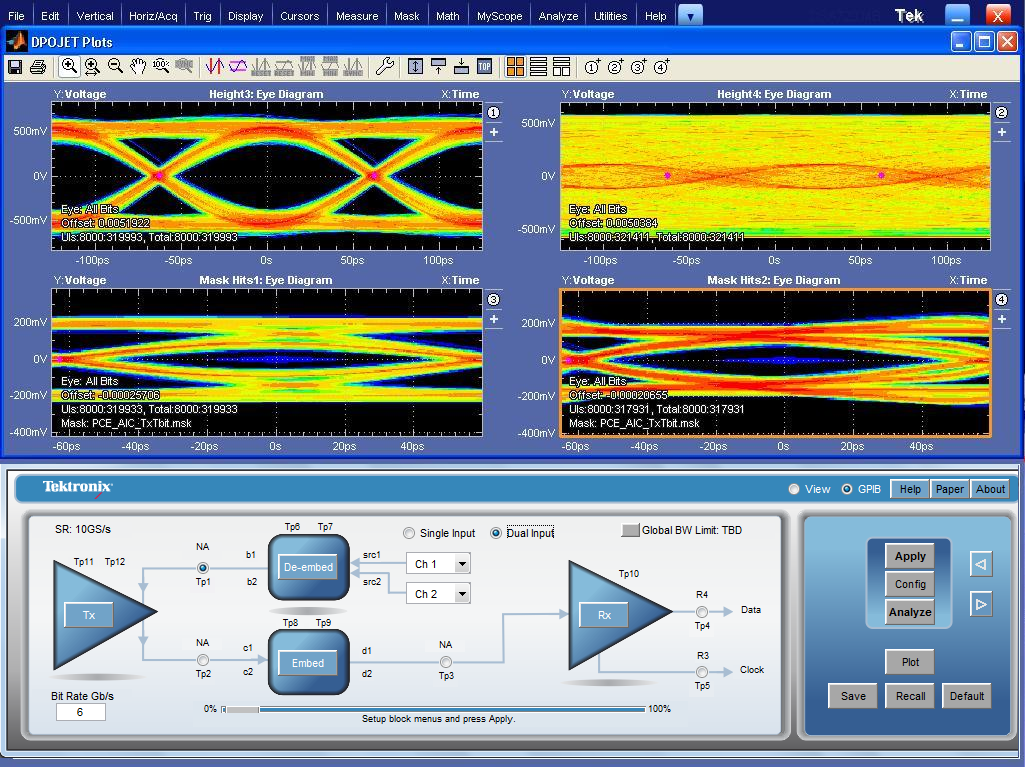Screen dimensions: 1025x767
Task: Open the Measure menu
Action: click(x=357, y=16)
